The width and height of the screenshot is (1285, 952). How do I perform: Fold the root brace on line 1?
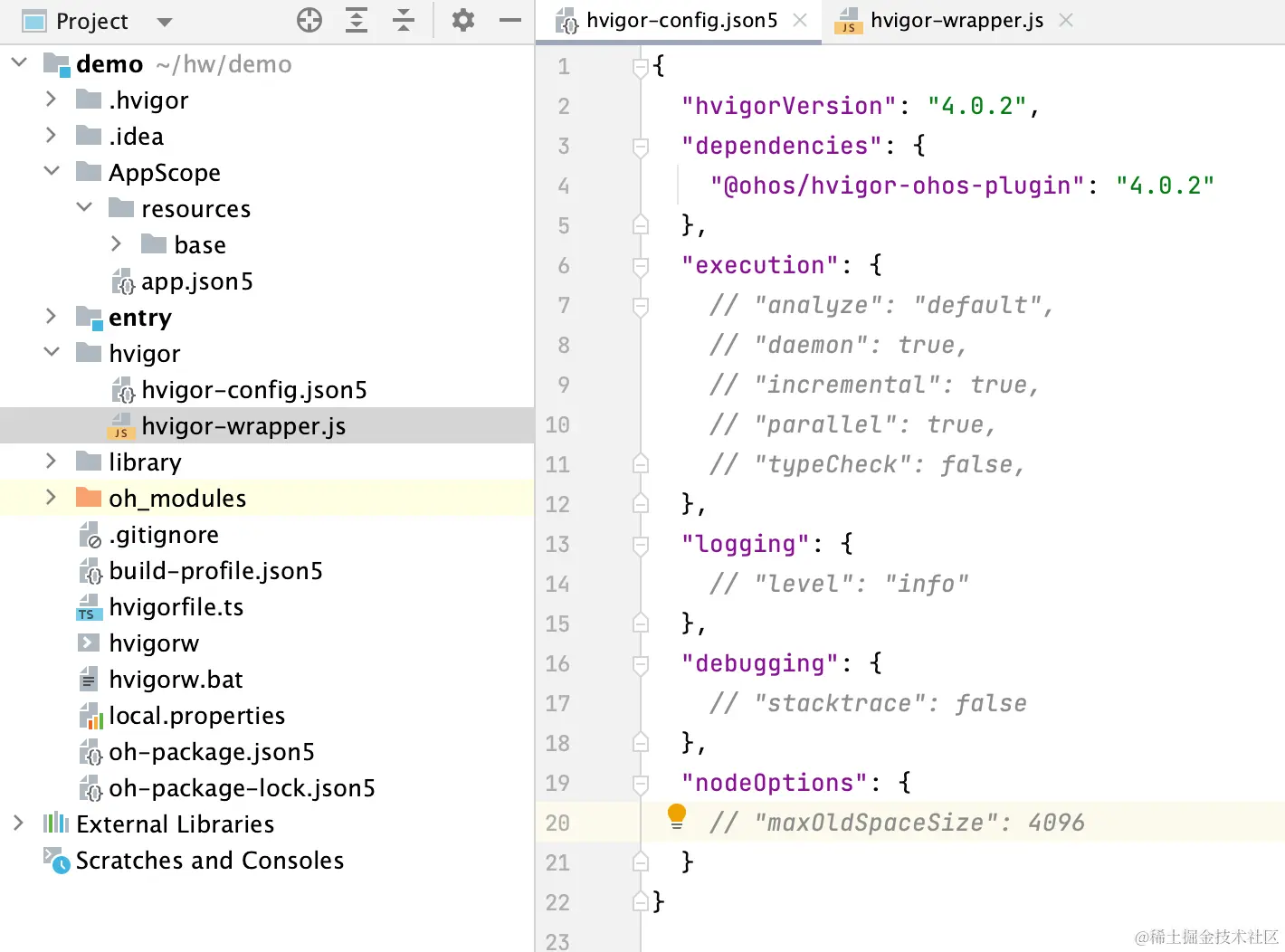click(641, 66)
